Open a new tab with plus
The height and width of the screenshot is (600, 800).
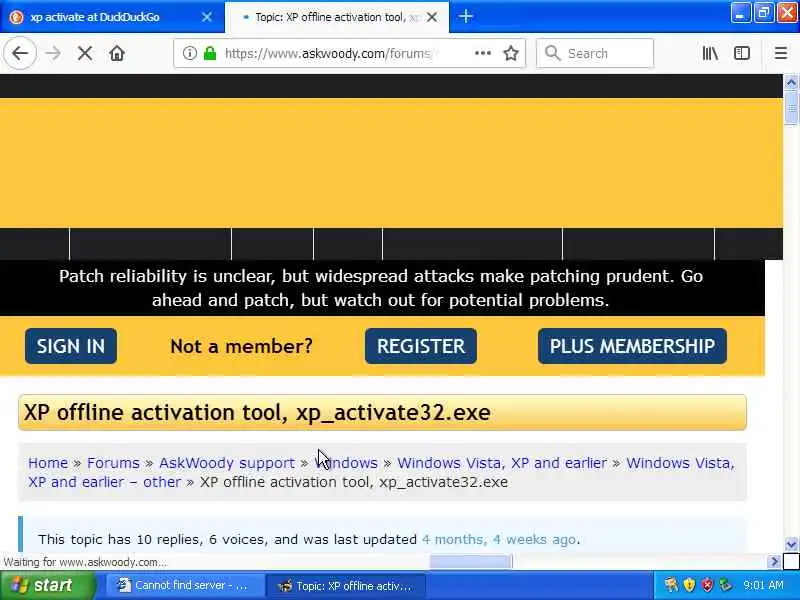coord(465,16)
